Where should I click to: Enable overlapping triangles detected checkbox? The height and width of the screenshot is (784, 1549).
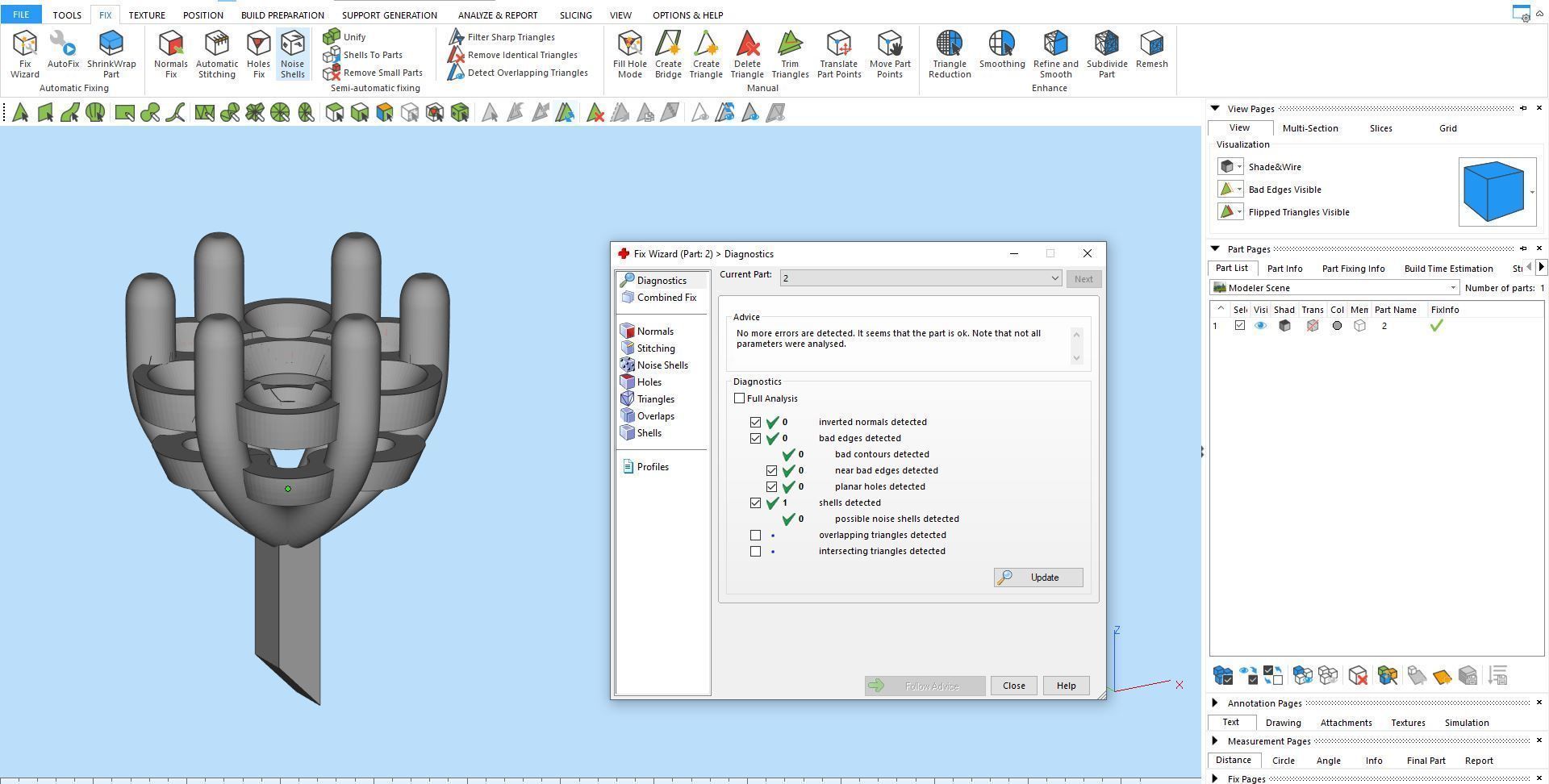pos(755,535)
